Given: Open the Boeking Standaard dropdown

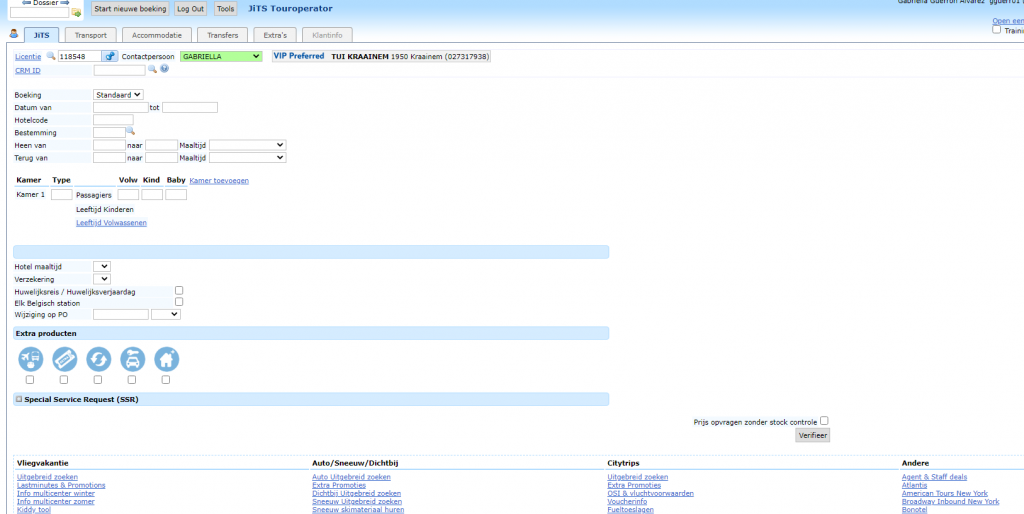Looking at the screenshot, I should 118,95.
